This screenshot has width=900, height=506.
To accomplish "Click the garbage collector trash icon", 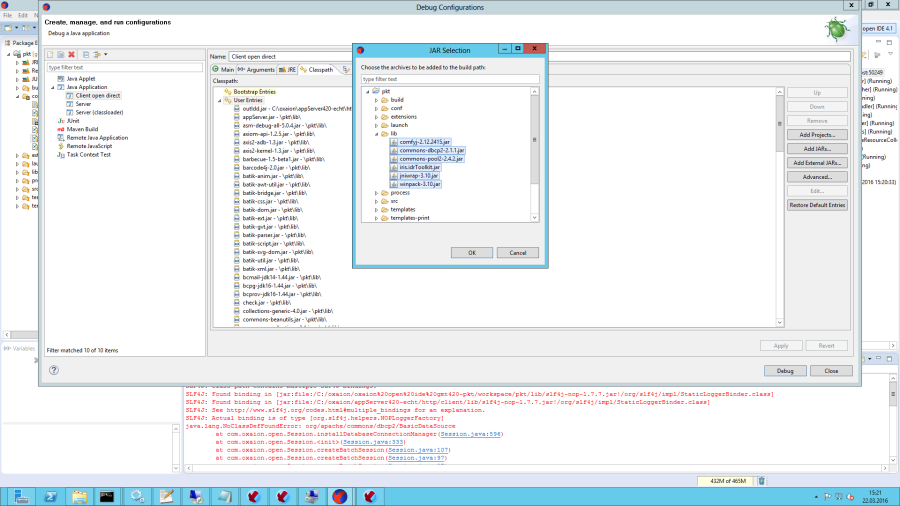I will tap(762, 481).
